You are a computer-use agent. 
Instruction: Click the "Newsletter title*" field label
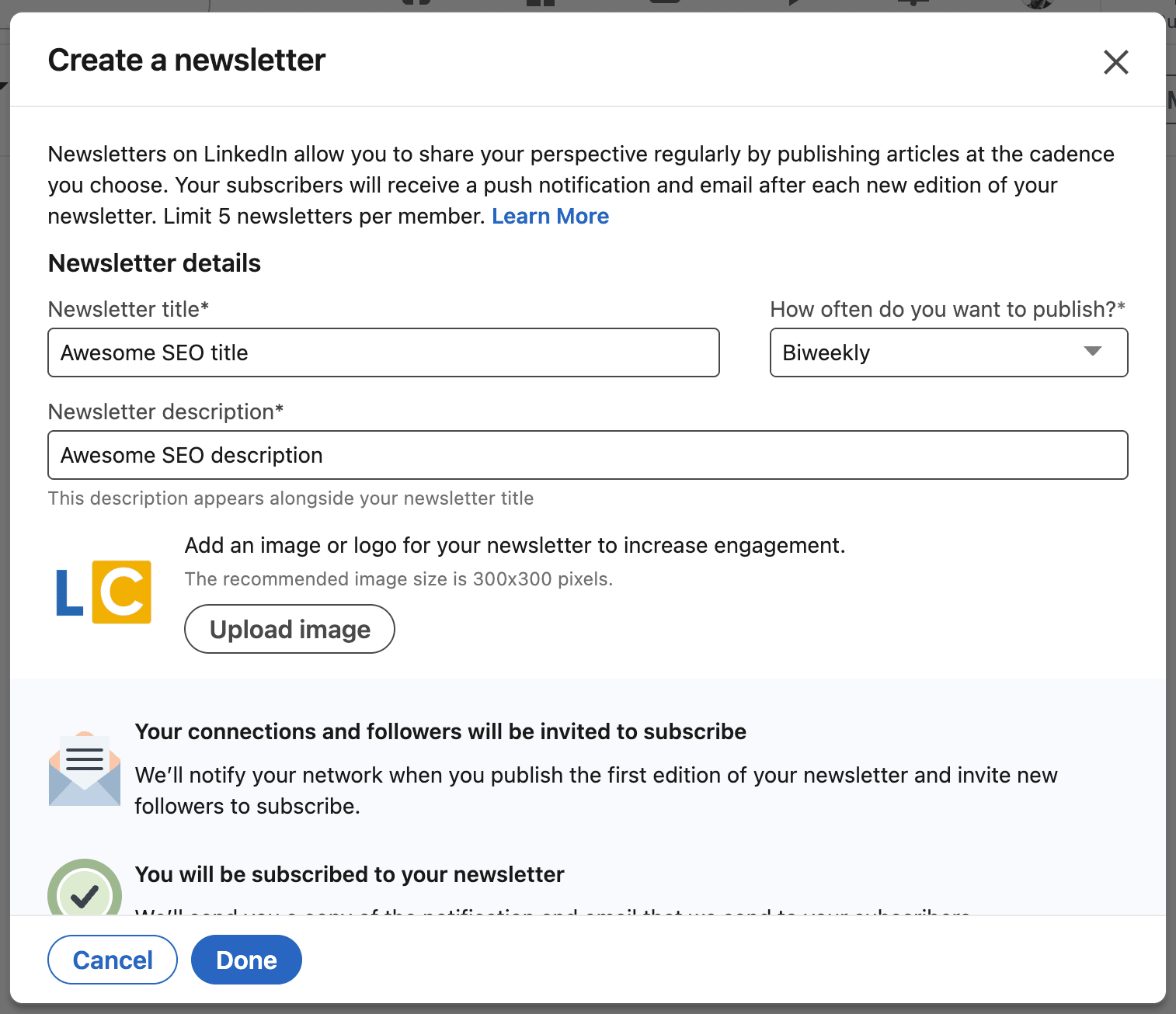(x=129, y=309)
